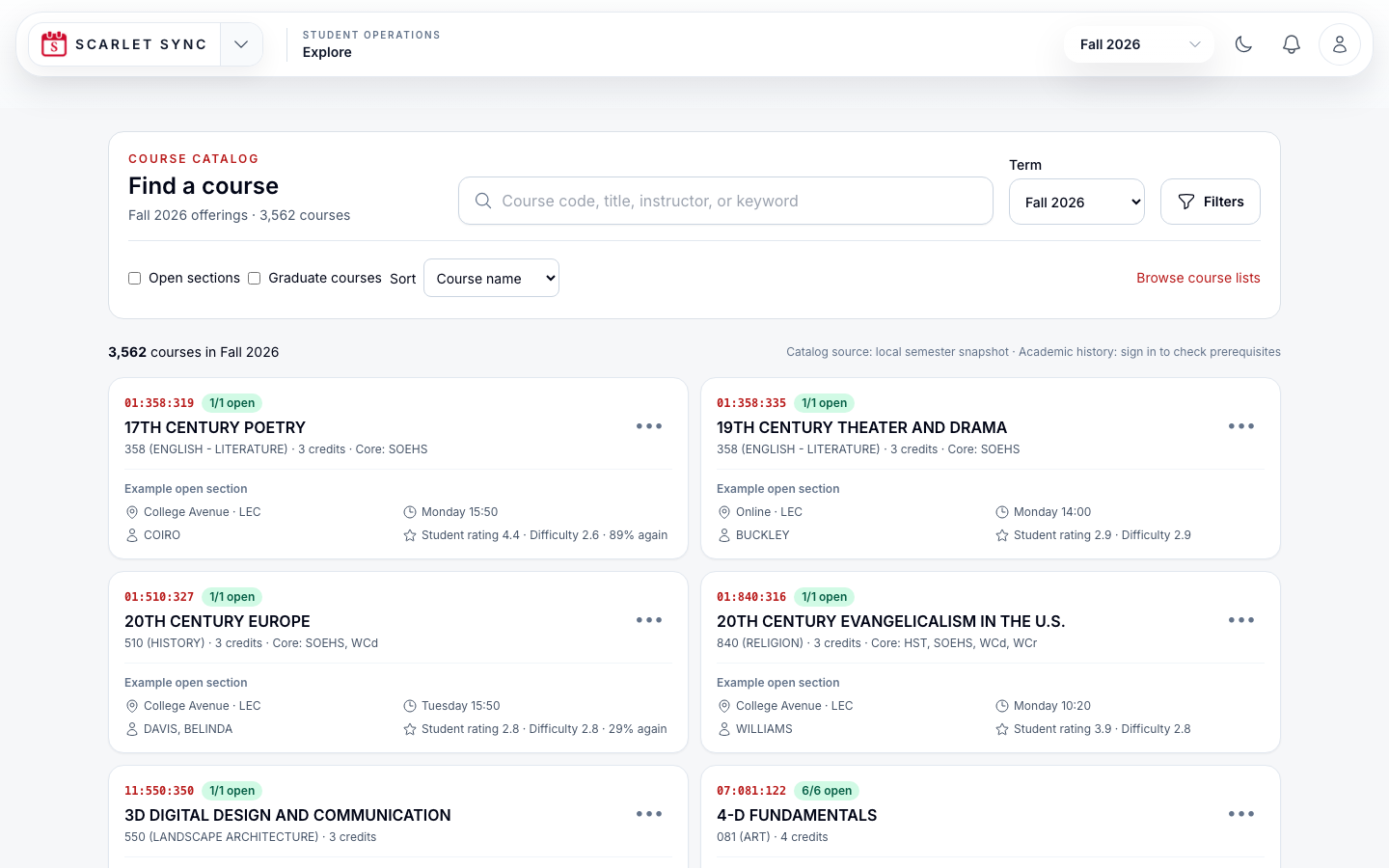The width and height of the screenshot is (1389, 868).
Task: Click course code 01:358:335
Action: pos(751,403)
